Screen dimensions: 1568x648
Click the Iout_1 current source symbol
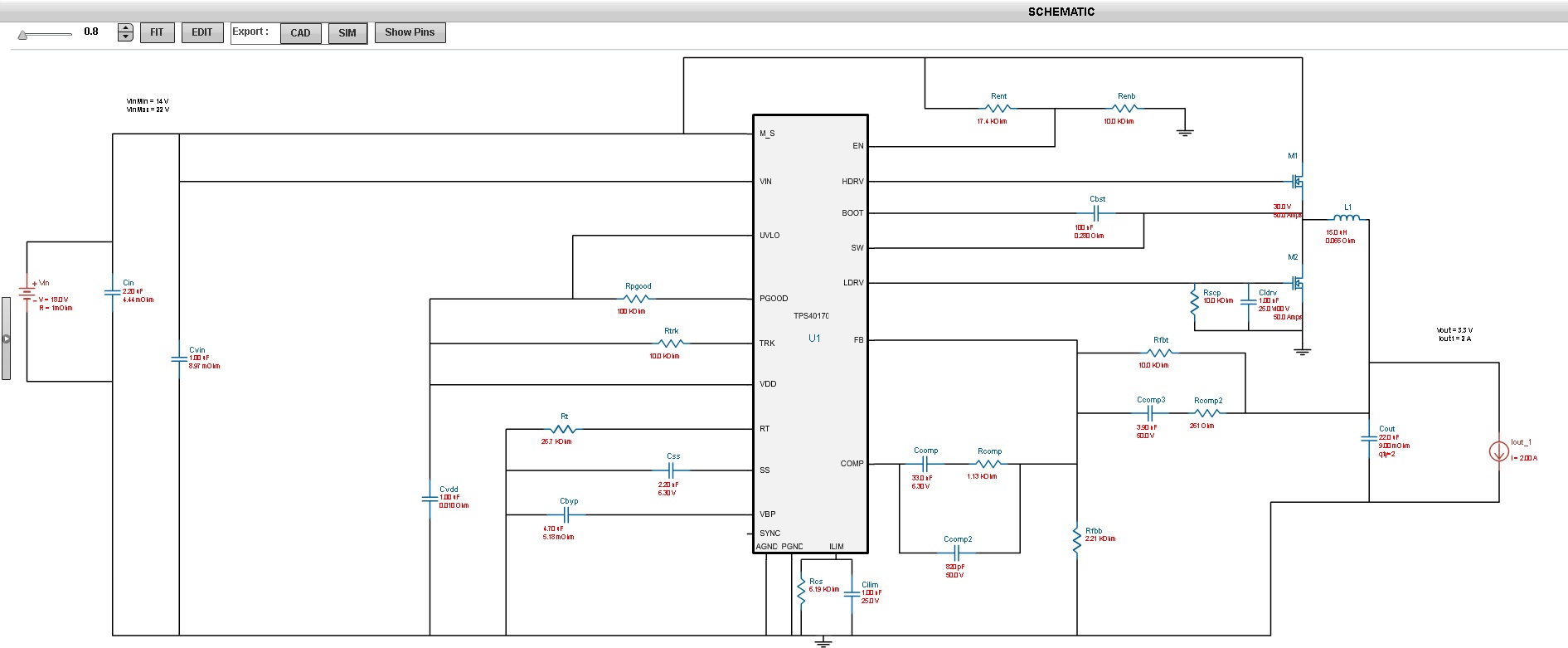[x=1498, y=451]
